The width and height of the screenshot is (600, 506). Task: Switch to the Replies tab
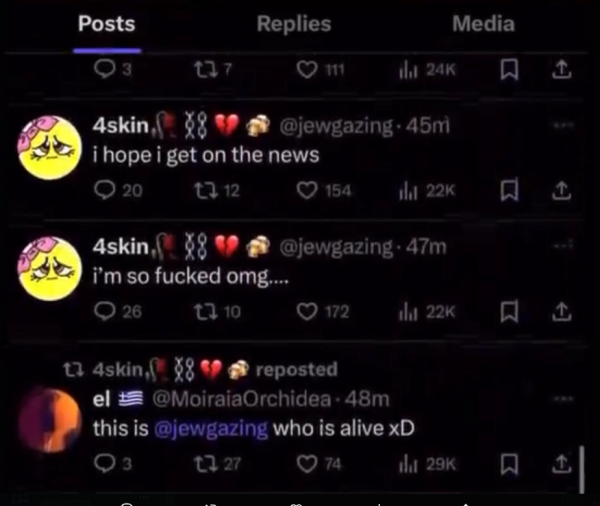click(294, 24)
